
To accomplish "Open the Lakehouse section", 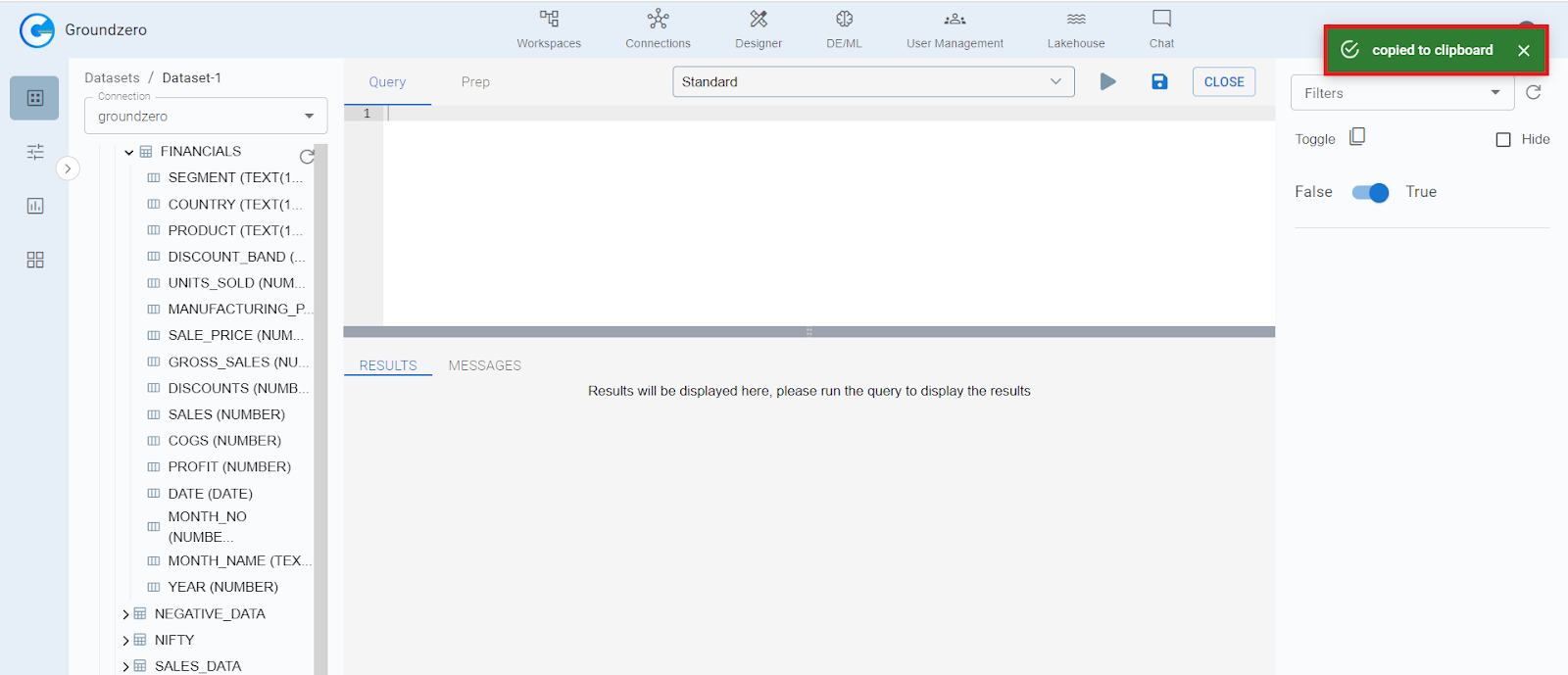I will (1075, 29).
